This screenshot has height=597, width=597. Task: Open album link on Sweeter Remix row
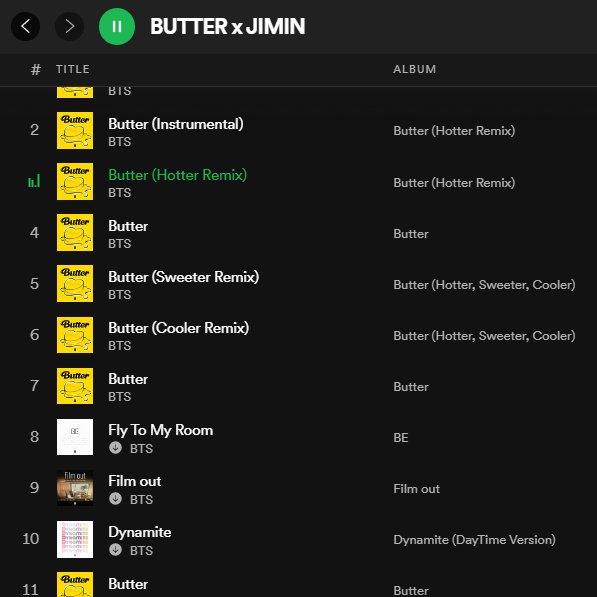pos(484,285)
